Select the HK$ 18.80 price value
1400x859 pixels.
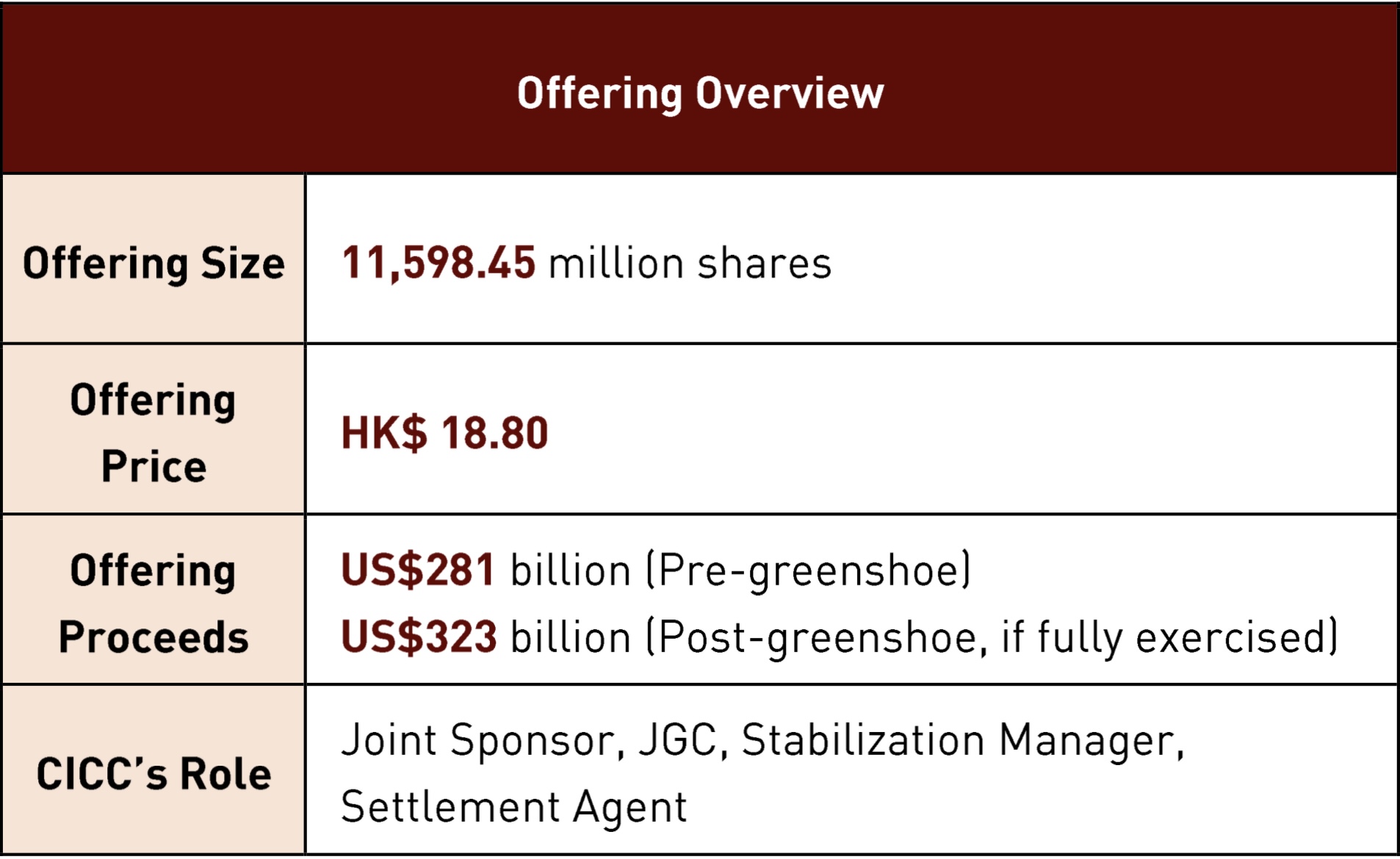click(444, 432)
